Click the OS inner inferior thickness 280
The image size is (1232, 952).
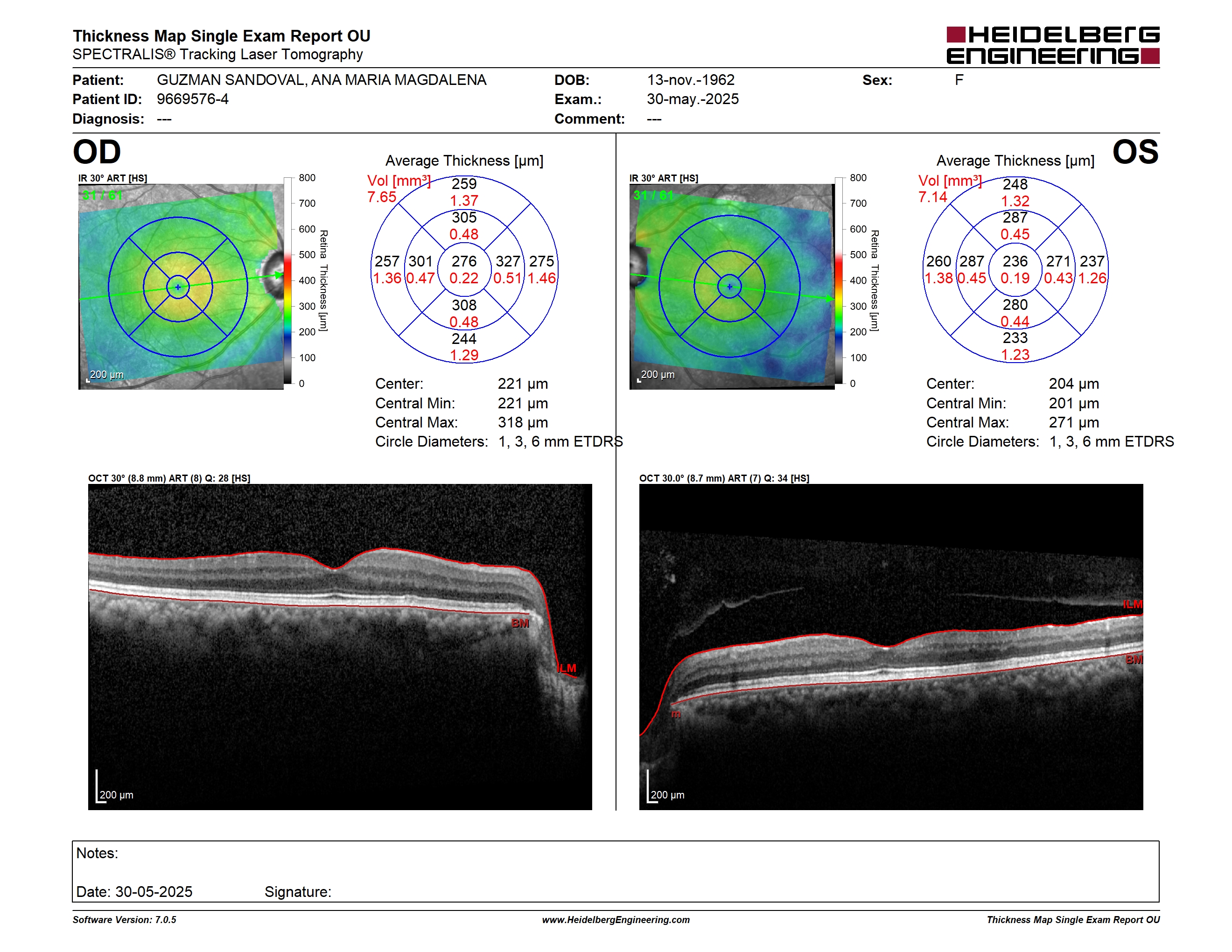point(1015,305)
